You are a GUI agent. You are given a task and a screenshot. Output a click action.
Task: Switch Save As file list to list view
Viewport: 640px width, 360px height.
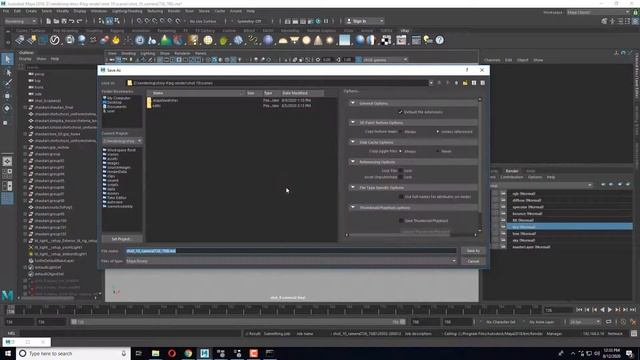click(474, 83)
